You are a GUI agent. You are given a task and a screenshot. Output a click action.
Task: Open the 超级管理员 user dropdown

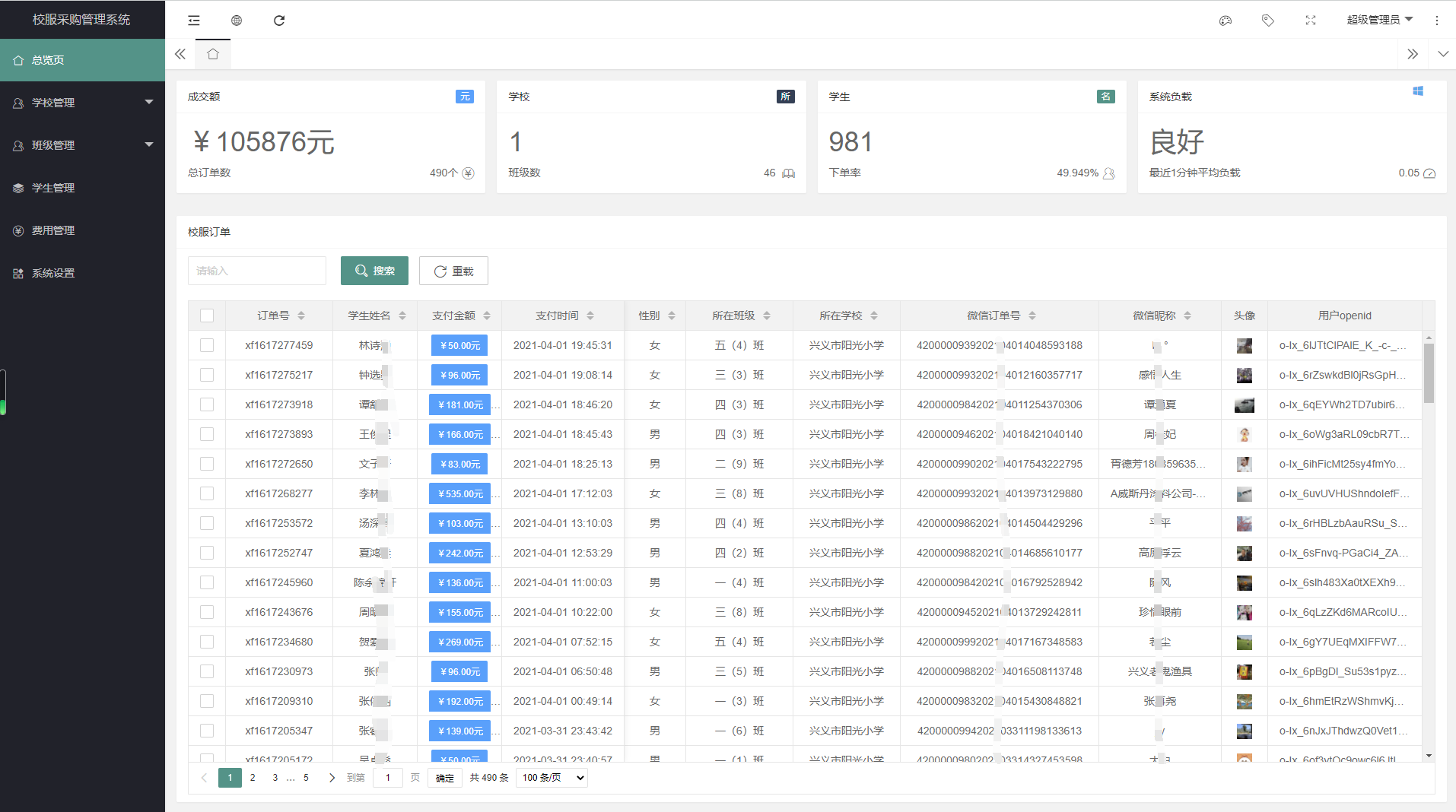(x=1378, y=20)
